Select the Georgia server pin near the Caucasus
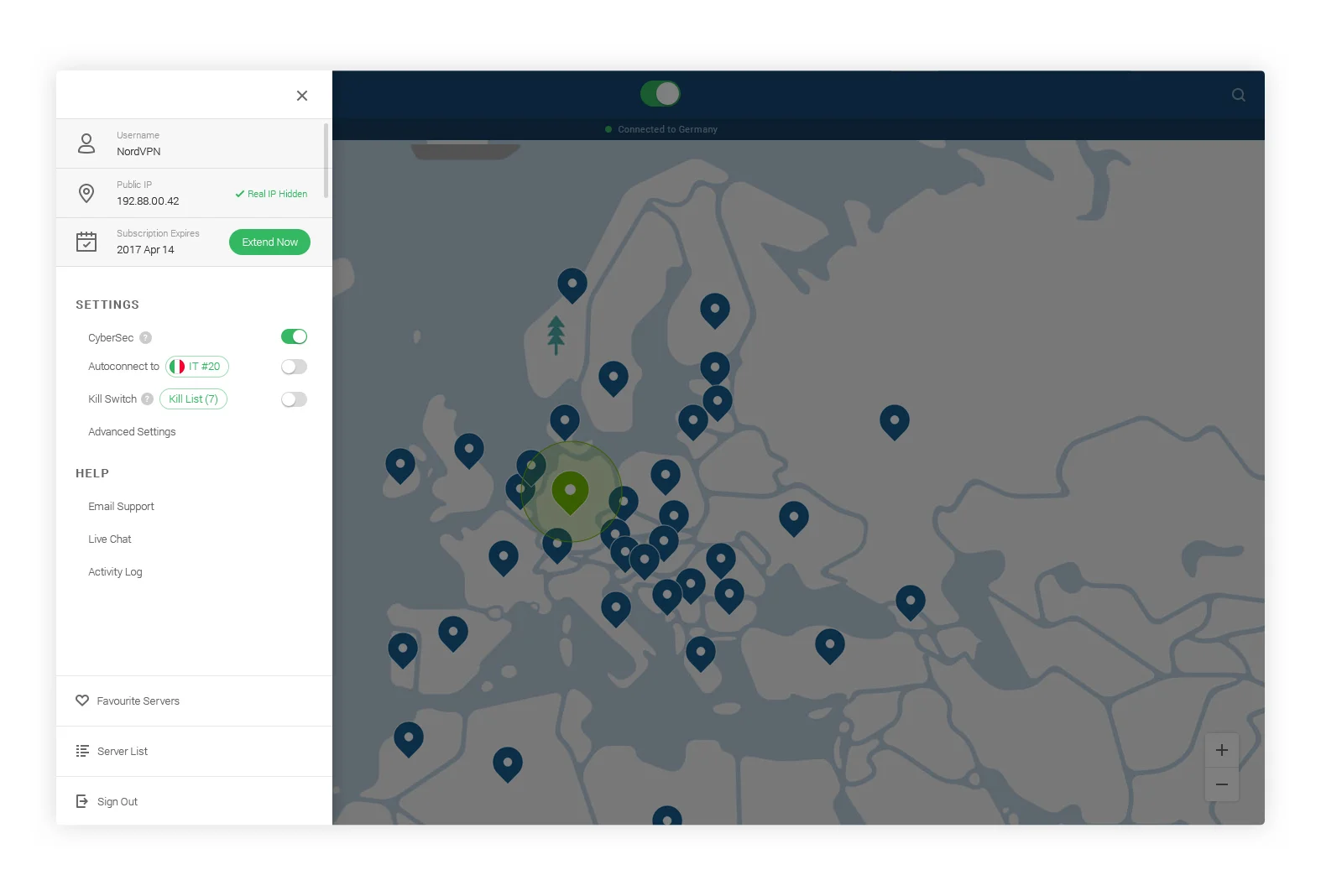The height and width of the screenshot is (896, 1321). tap(911, 603)
